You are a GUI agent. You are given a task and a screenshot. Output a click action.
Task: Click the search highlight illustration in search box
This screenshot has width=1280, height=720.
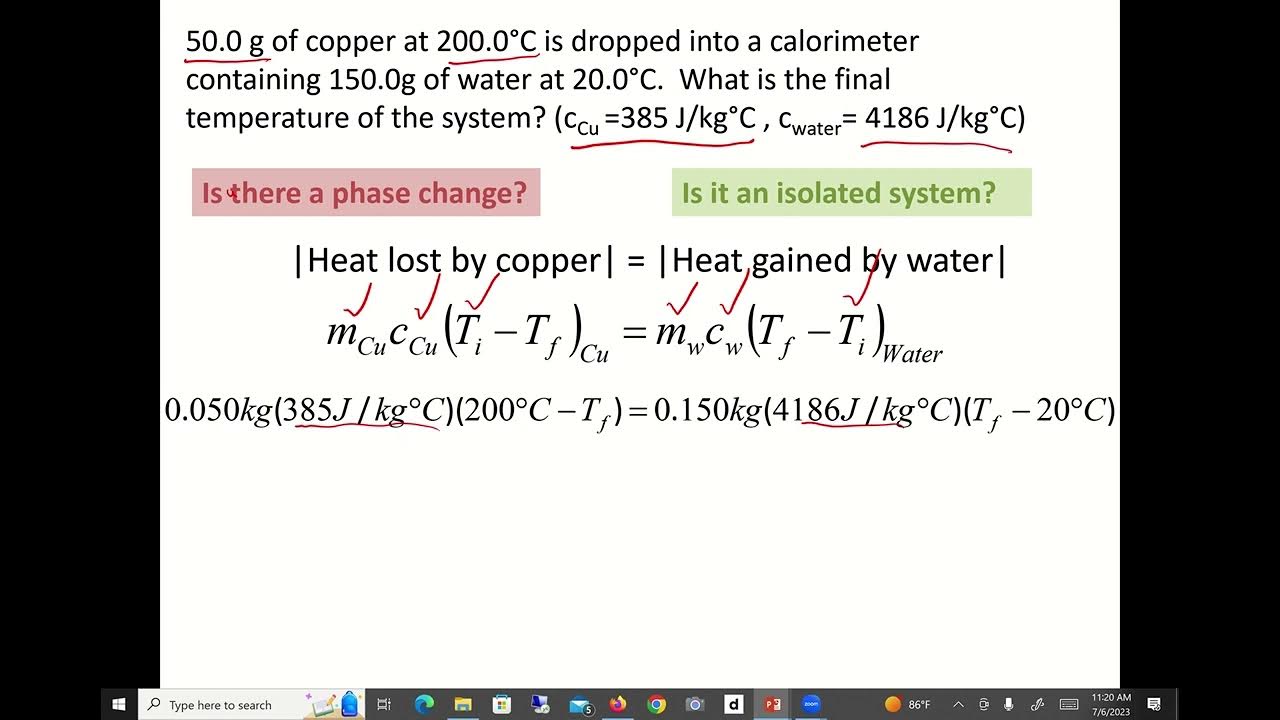pos(335,704)
